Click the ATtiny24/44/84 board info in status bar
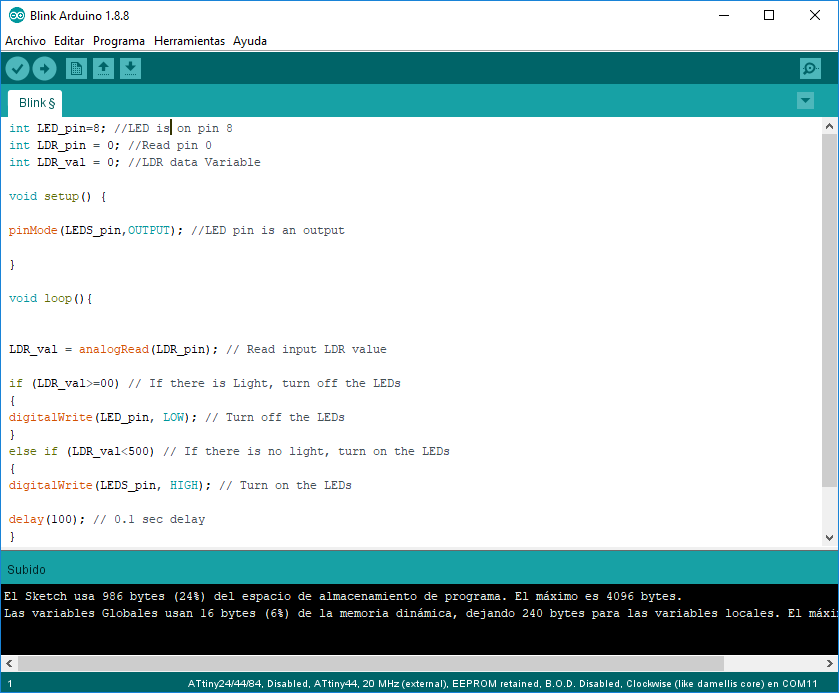Image resolution: width=839 pixels, height=693 pixels. point(502,684)
